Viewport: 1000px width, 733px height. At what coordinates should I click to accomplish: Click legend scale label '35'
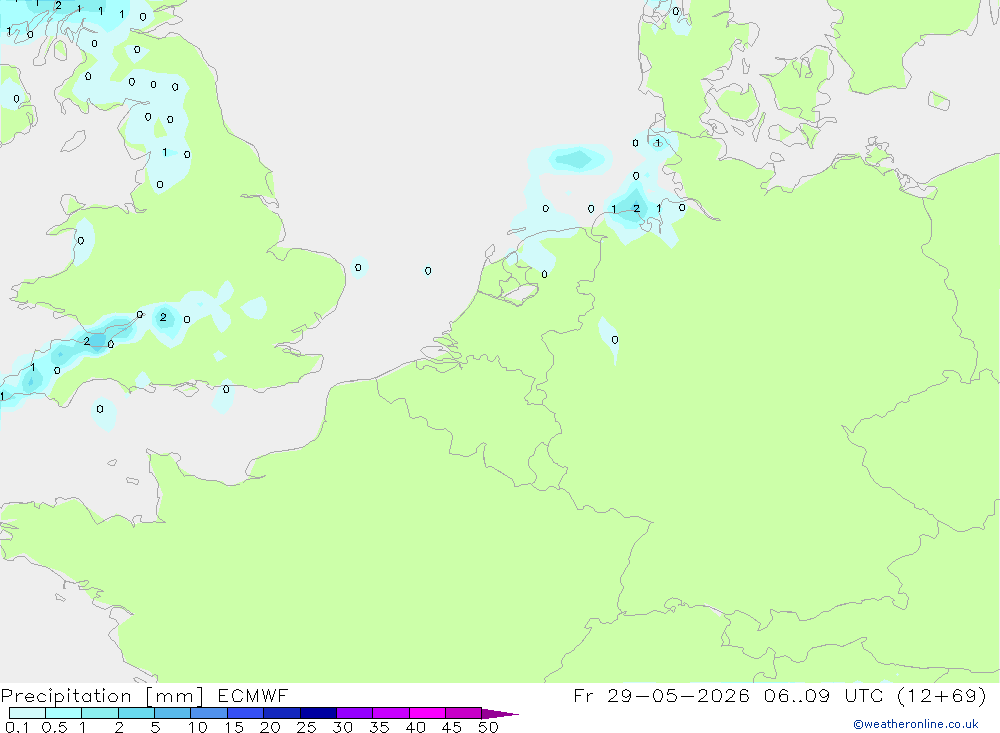tap(379, 727)
